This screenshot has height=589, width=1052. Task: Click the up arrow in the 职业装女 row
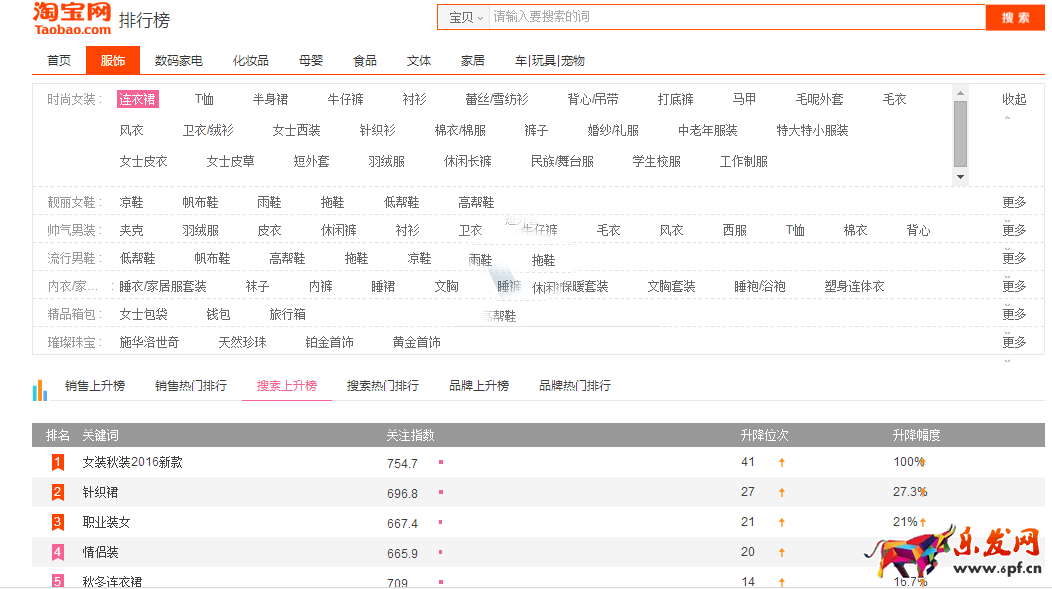click(782, 522)
